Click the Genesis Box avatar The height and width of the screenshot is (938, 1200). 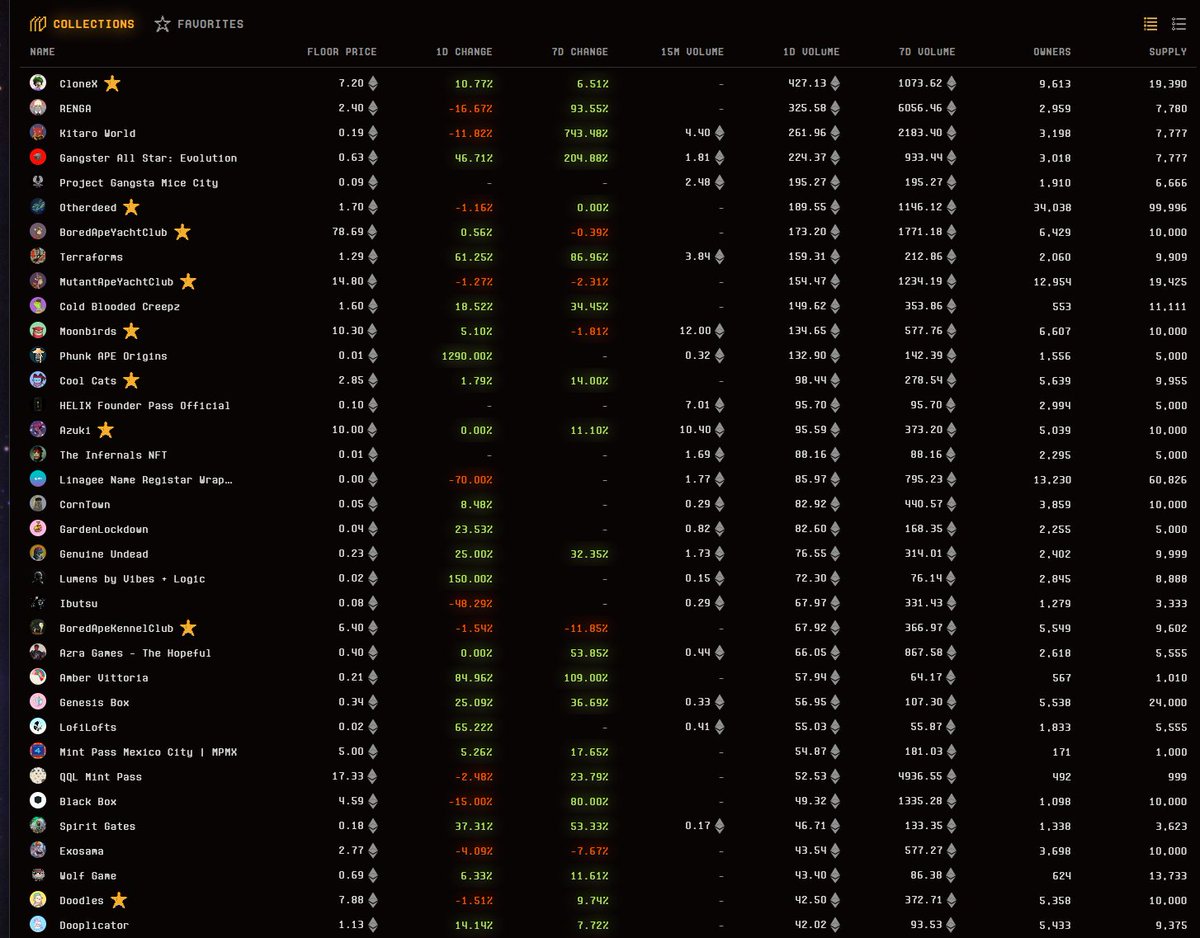coord(38,702)
